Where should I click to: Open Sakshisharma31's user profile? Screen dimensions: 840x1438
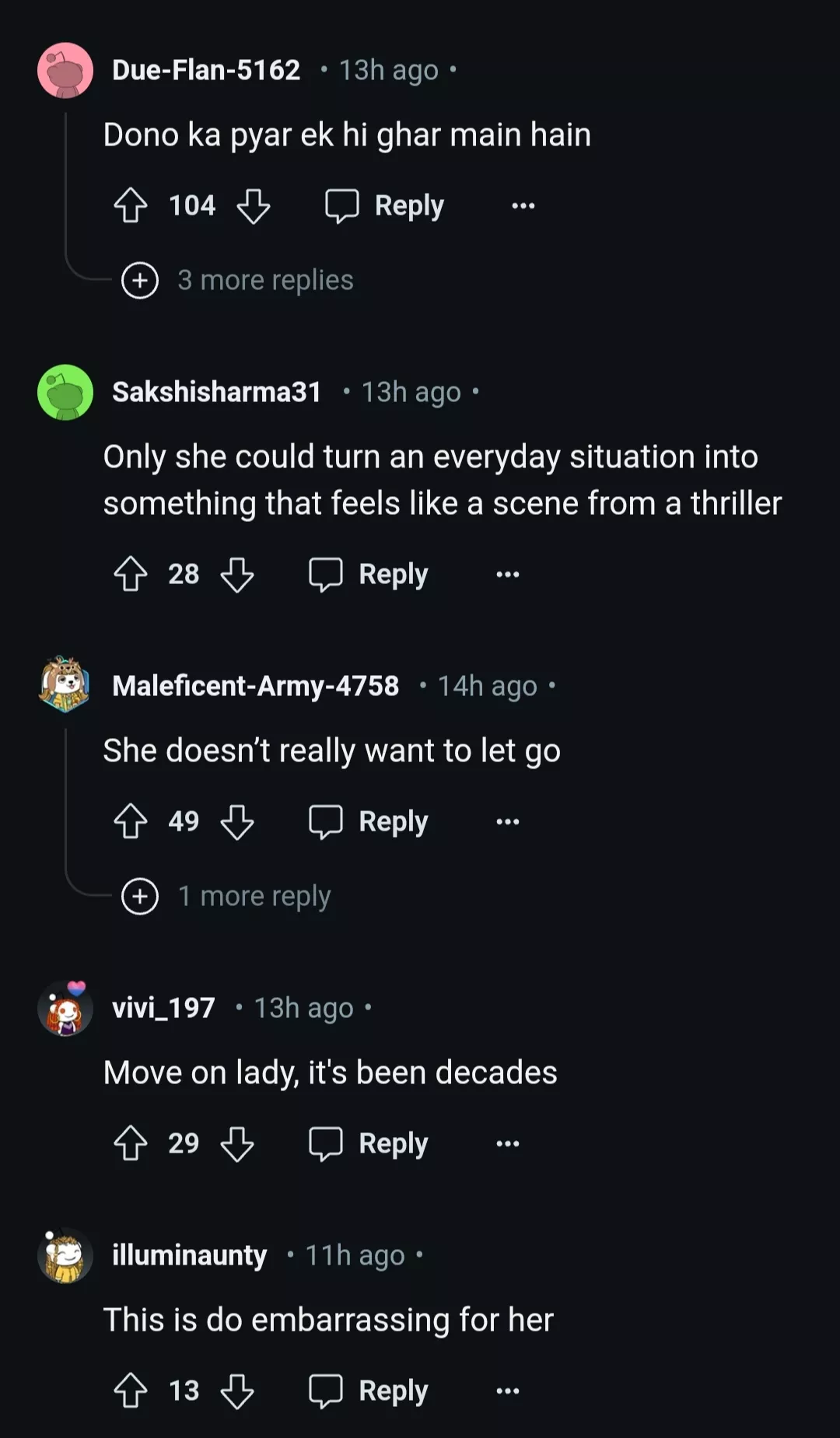(x=216, y=393)
